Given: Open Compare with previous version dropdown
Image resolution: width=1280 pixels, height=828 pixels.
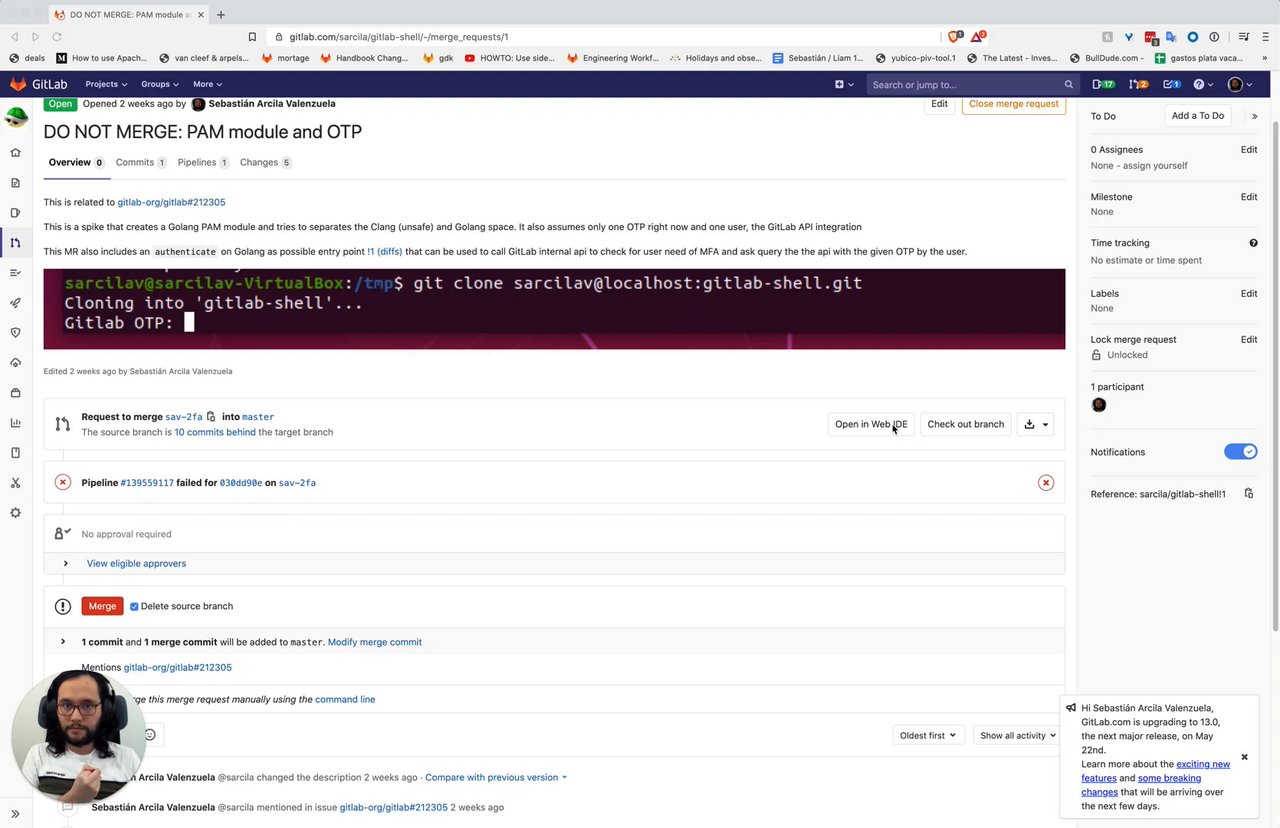Looking at the screenshot, I should [496, 777].
